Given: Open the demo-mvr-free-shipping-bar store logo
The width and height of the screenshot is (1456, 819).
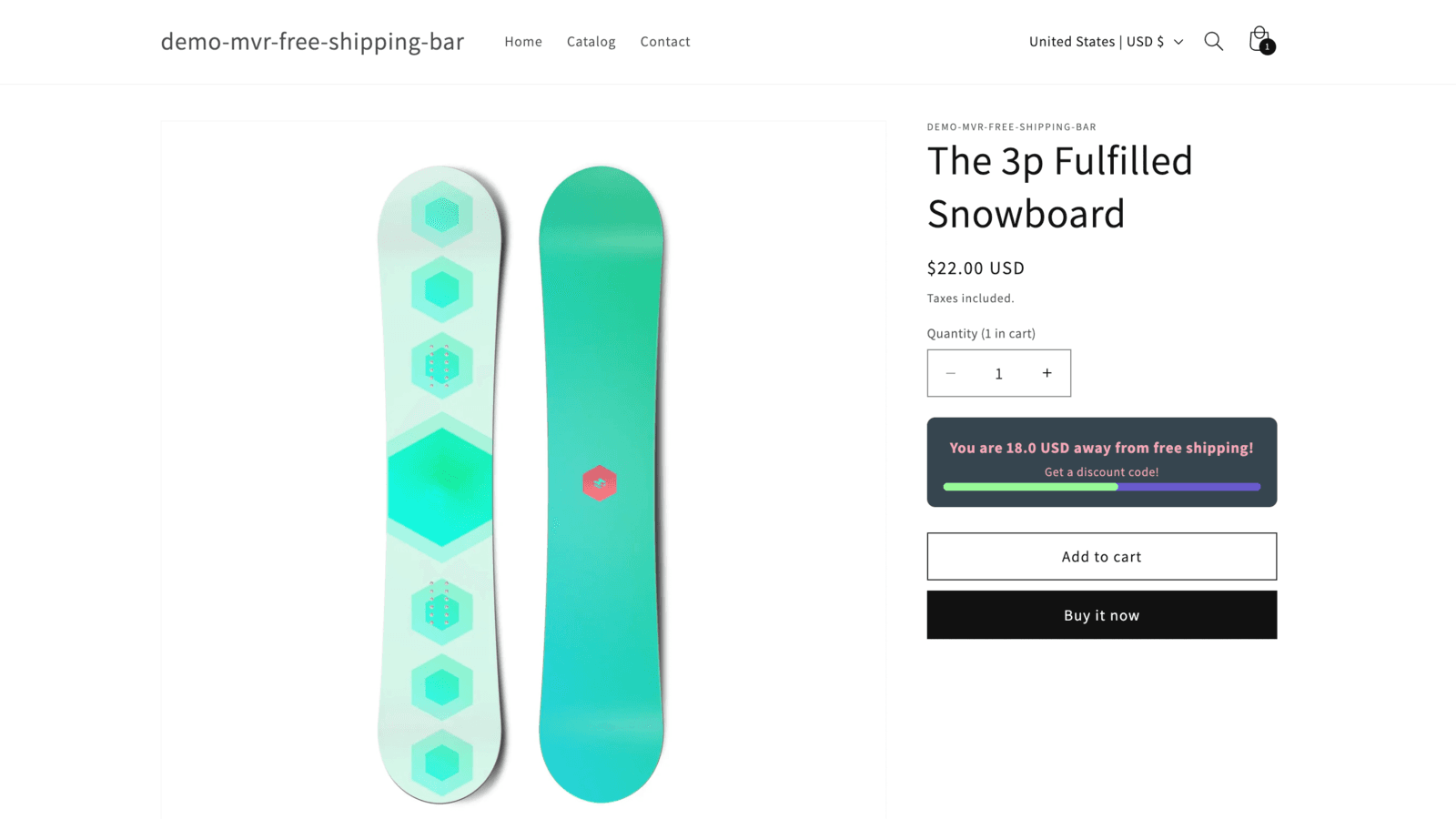Looking at the screenshot, I should [312, 41].
